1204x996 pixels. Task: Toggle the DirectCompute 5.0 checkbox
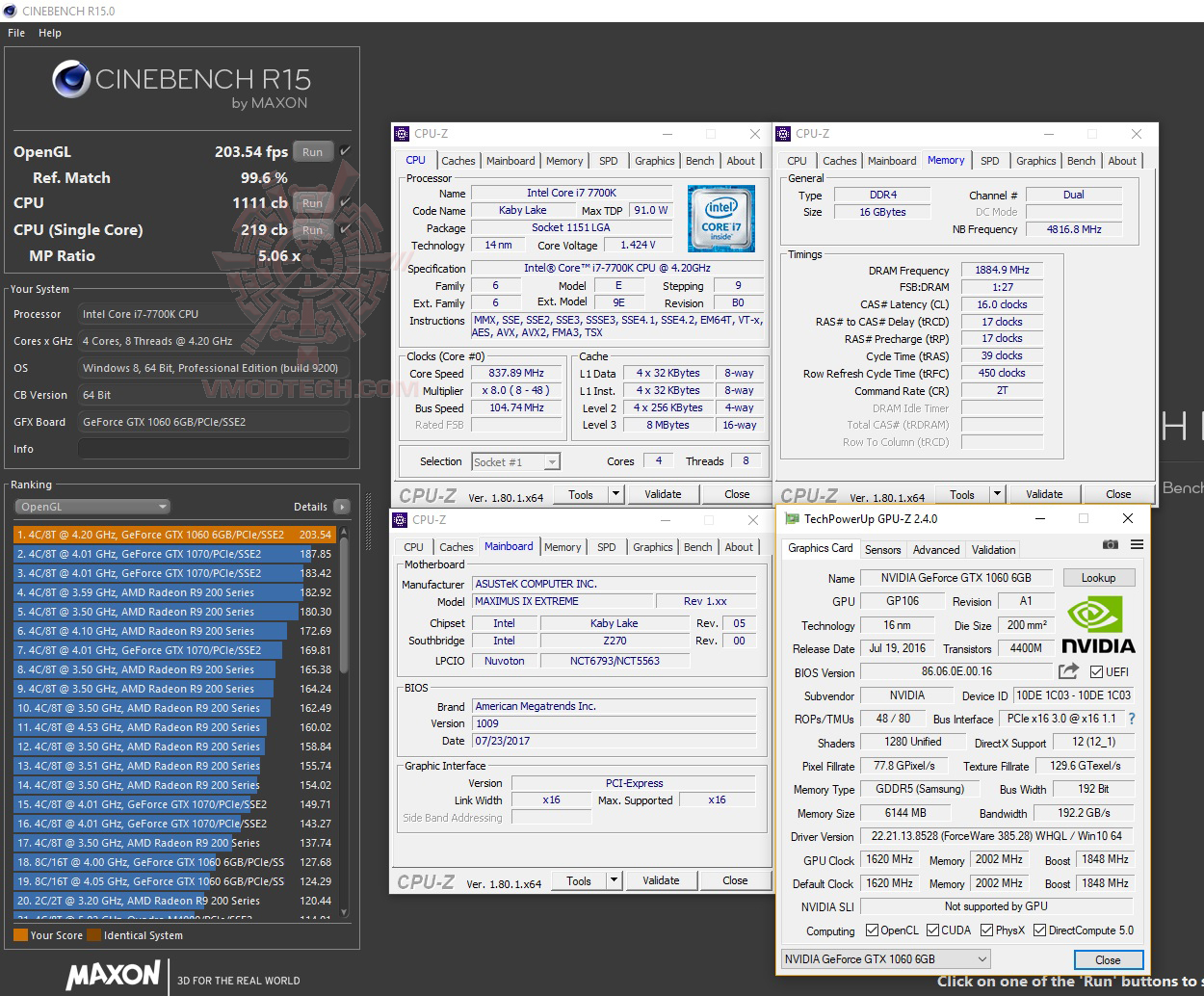[x=1039, y=930]
